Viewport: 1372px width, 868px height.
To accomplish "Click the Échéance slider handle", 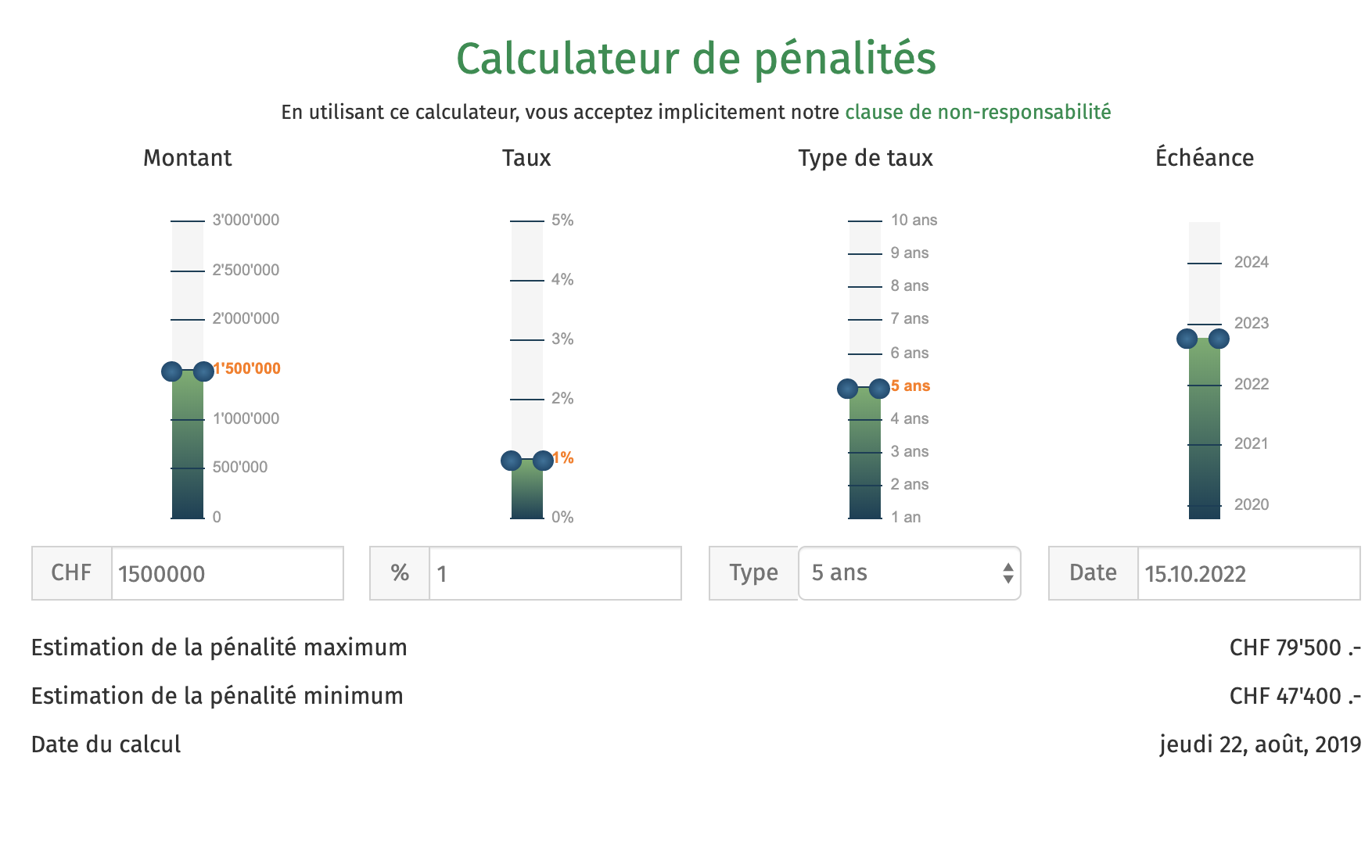I will pyautogui.click(x=1203, y=339).
